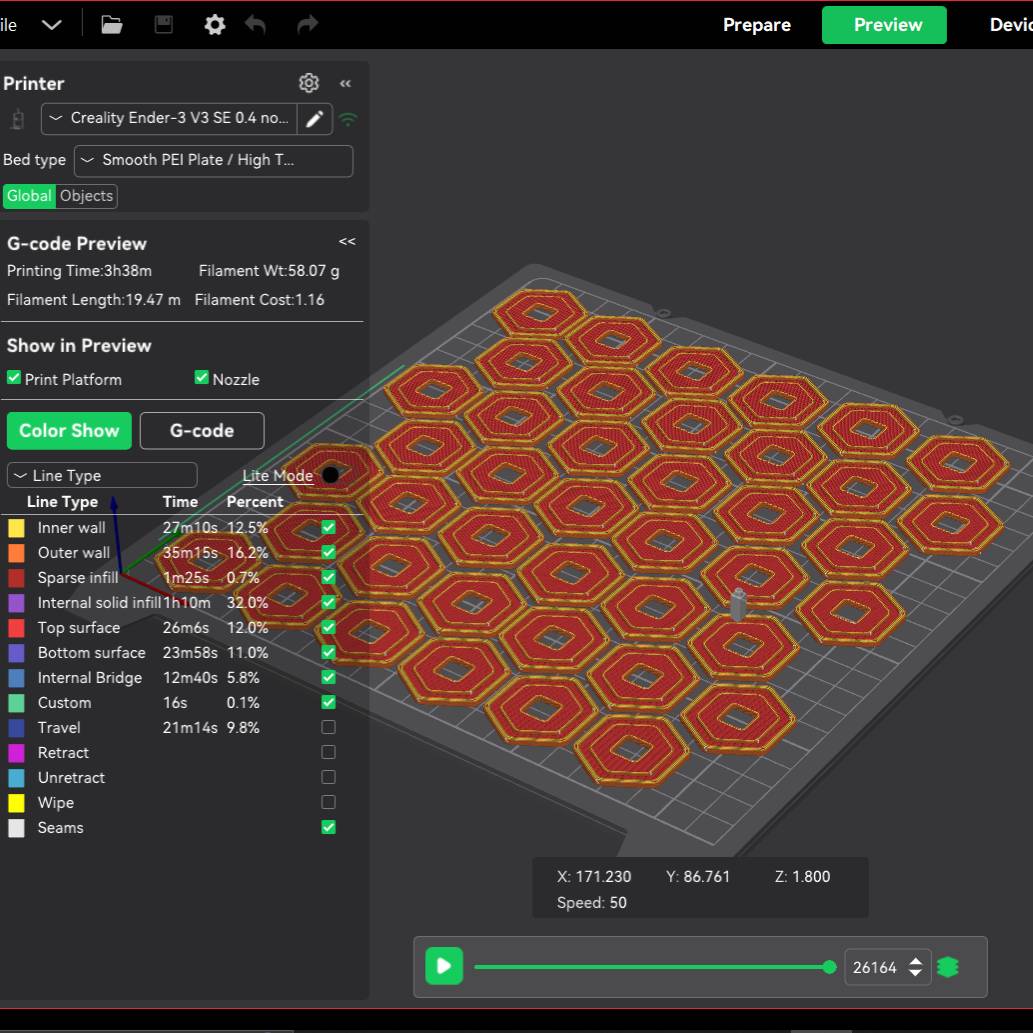
Task: Click the undo arrow icon
Action: (x=256, y=25)
